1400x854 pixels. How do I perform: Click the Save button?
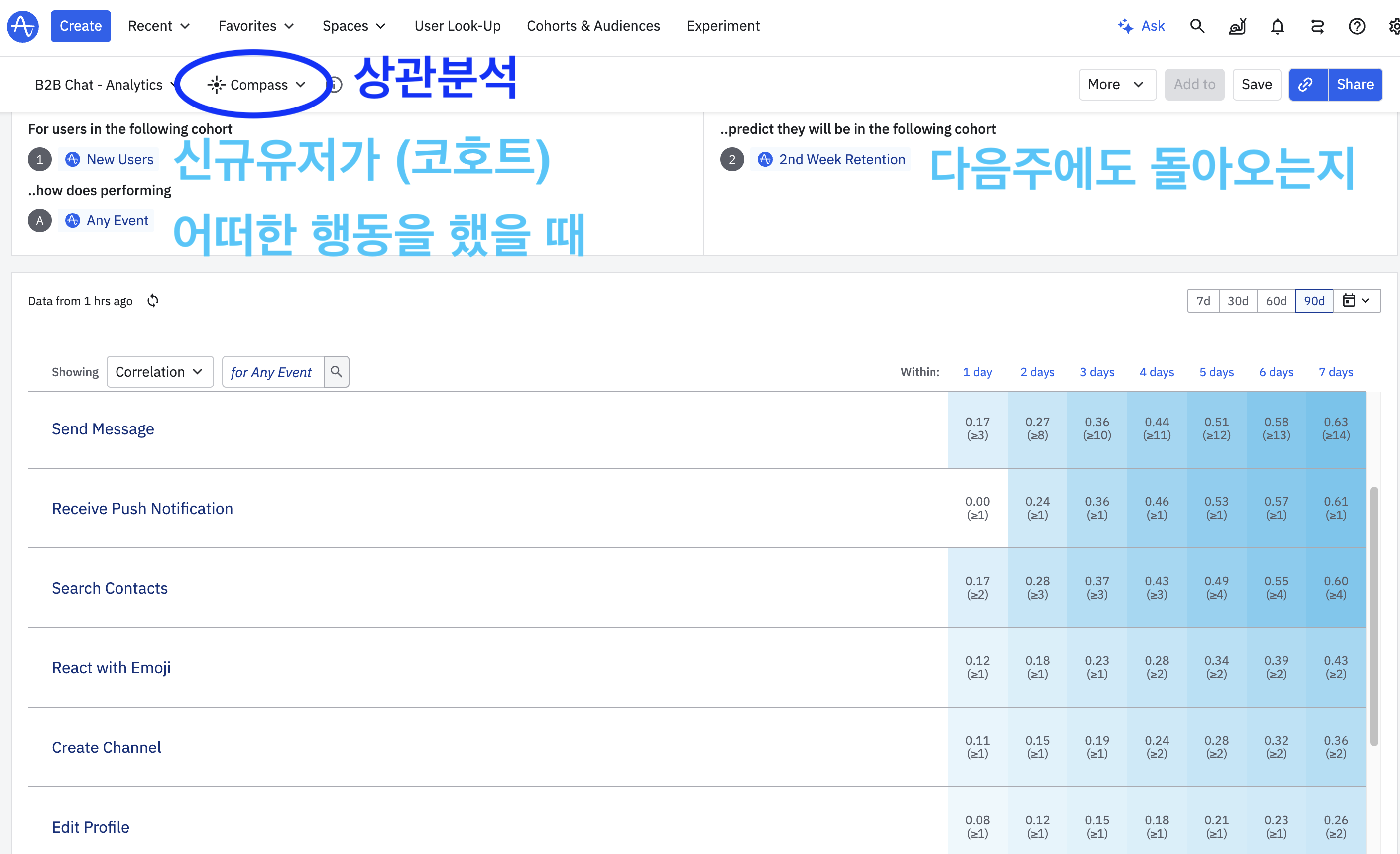pos(1256,84)
